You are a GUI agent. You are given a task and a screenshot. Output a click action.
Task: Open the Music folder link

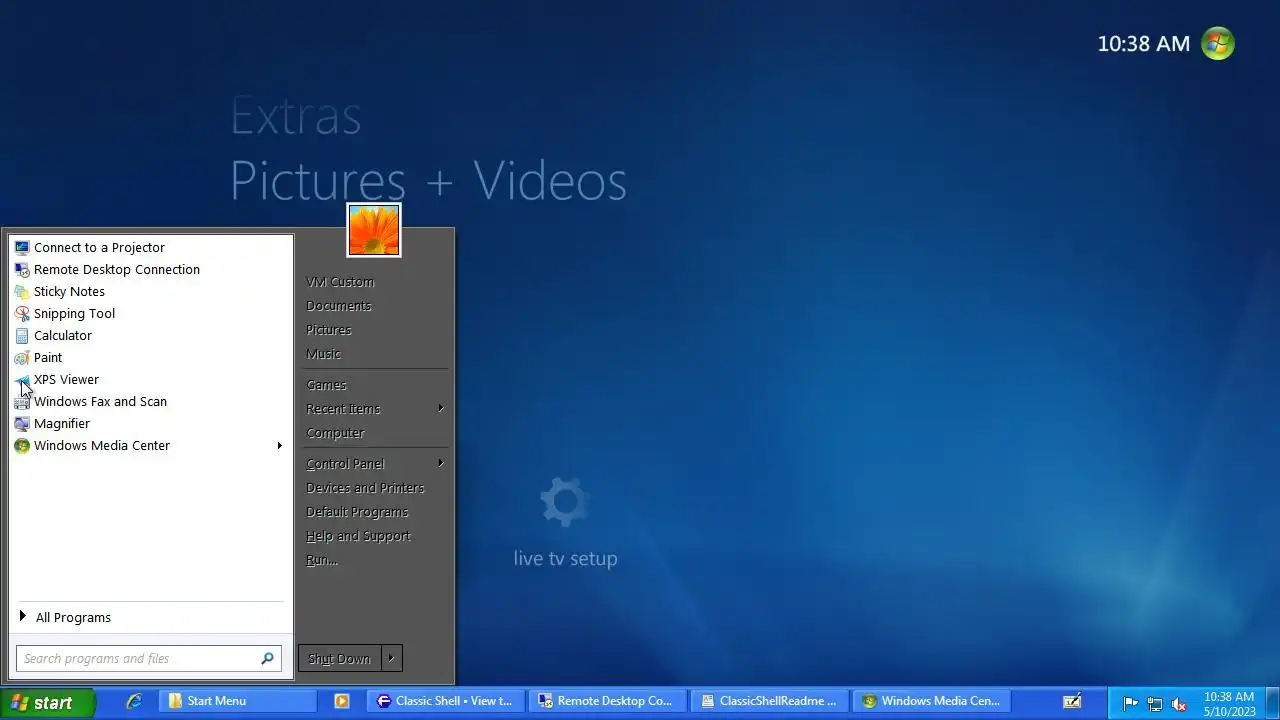[323, 354]
